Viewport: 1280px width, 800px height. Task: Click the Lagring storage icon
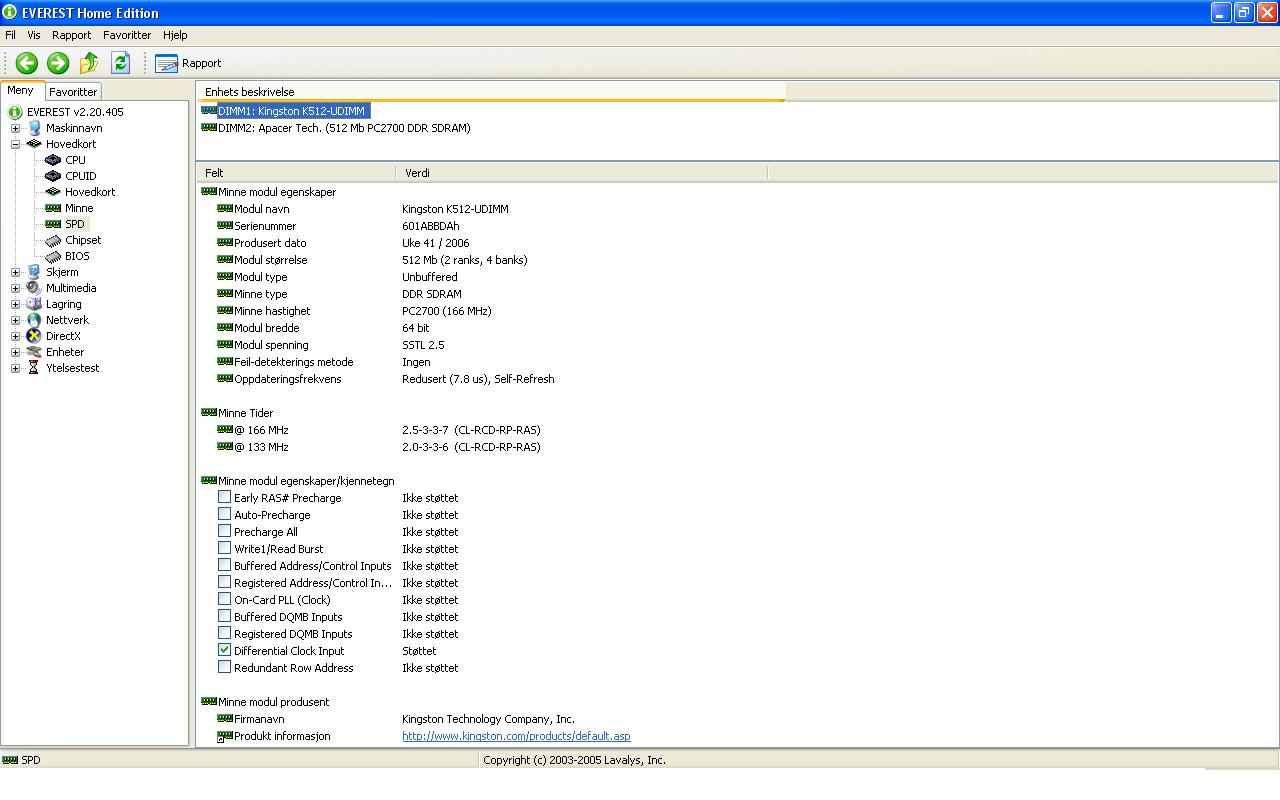coord(34,304)
